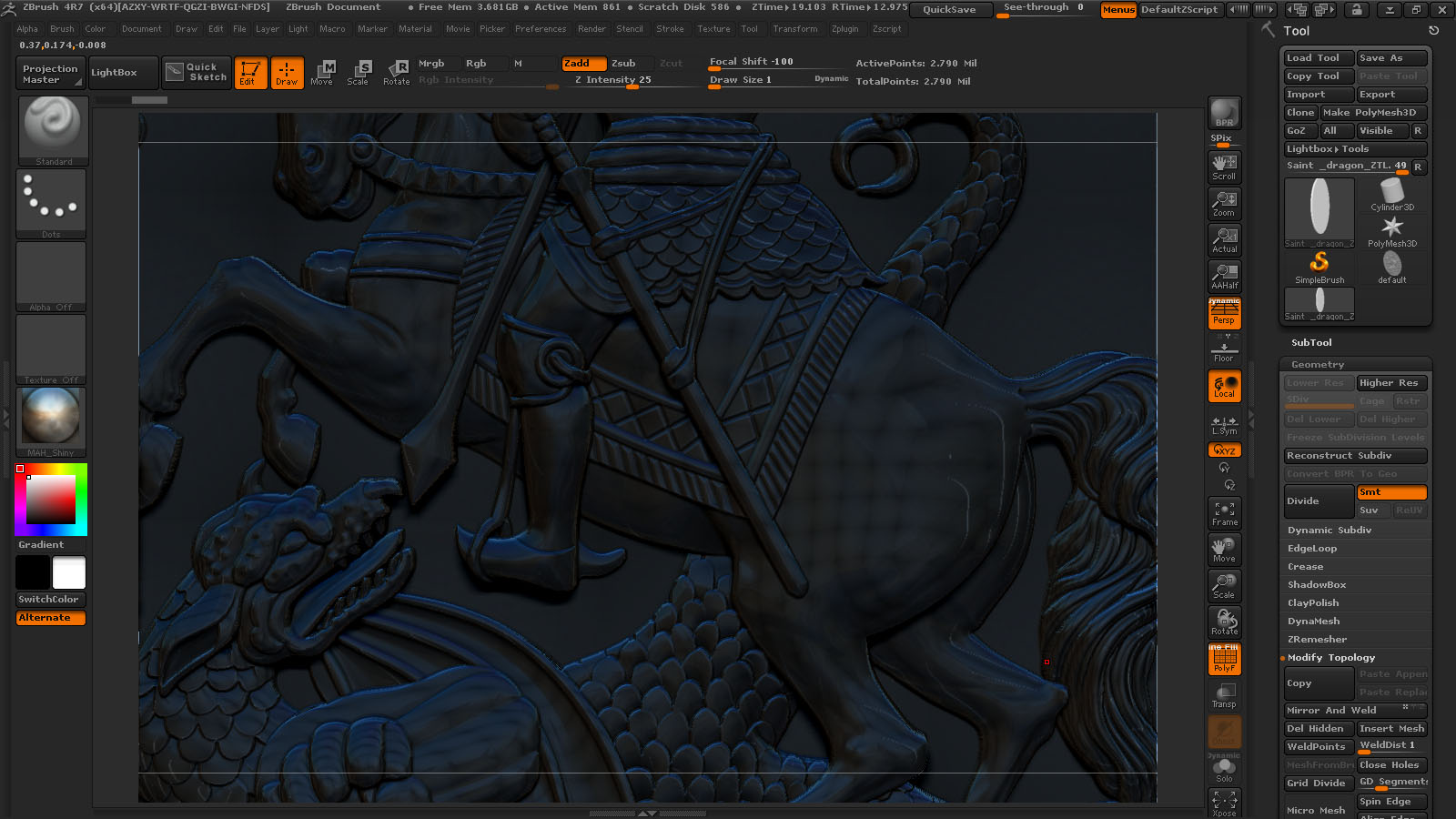Activate the AAHalf view icon
This screenshot has width=1456, height=819.
click(x=1224, y=276)
